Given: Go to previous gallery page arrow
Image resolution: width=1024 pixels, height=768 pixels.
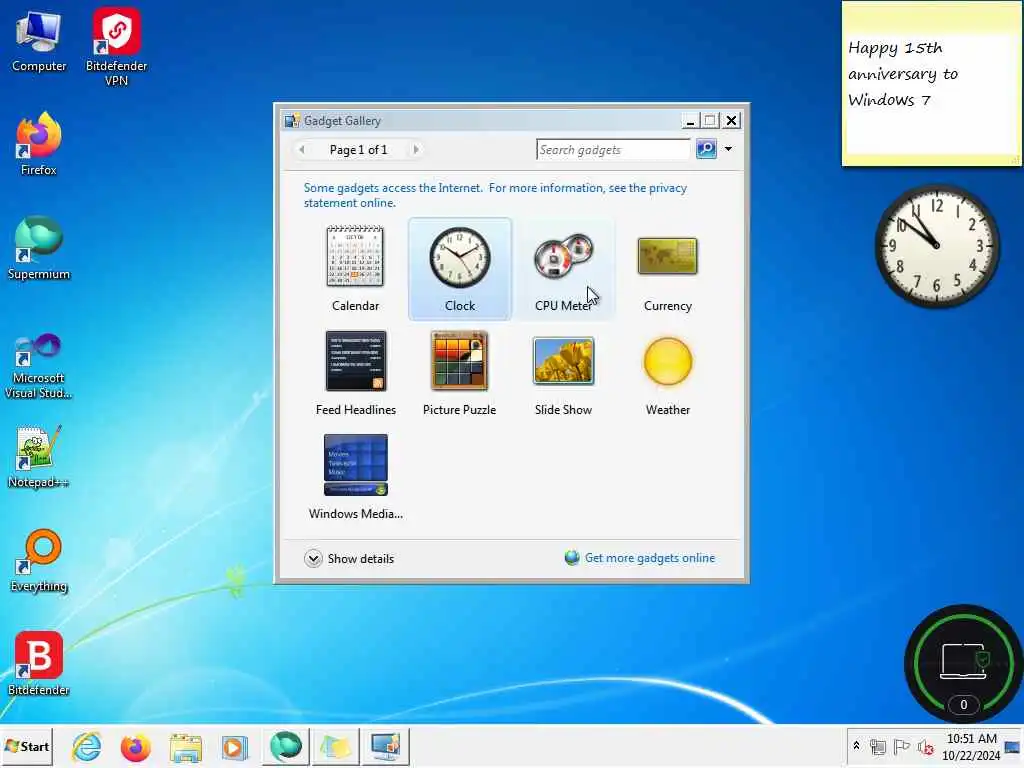Looking at the screenshot, I should [302, 150].
